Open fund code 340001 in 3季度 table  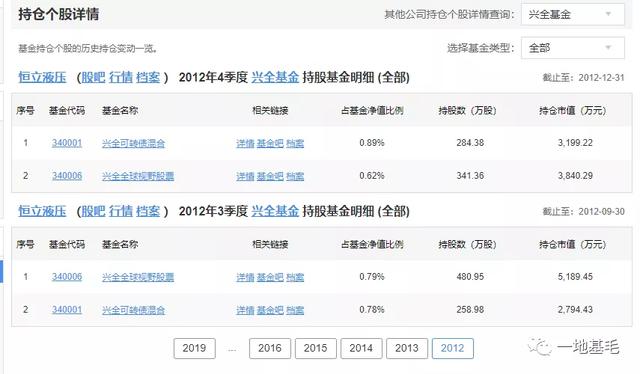tap(67, 310)
